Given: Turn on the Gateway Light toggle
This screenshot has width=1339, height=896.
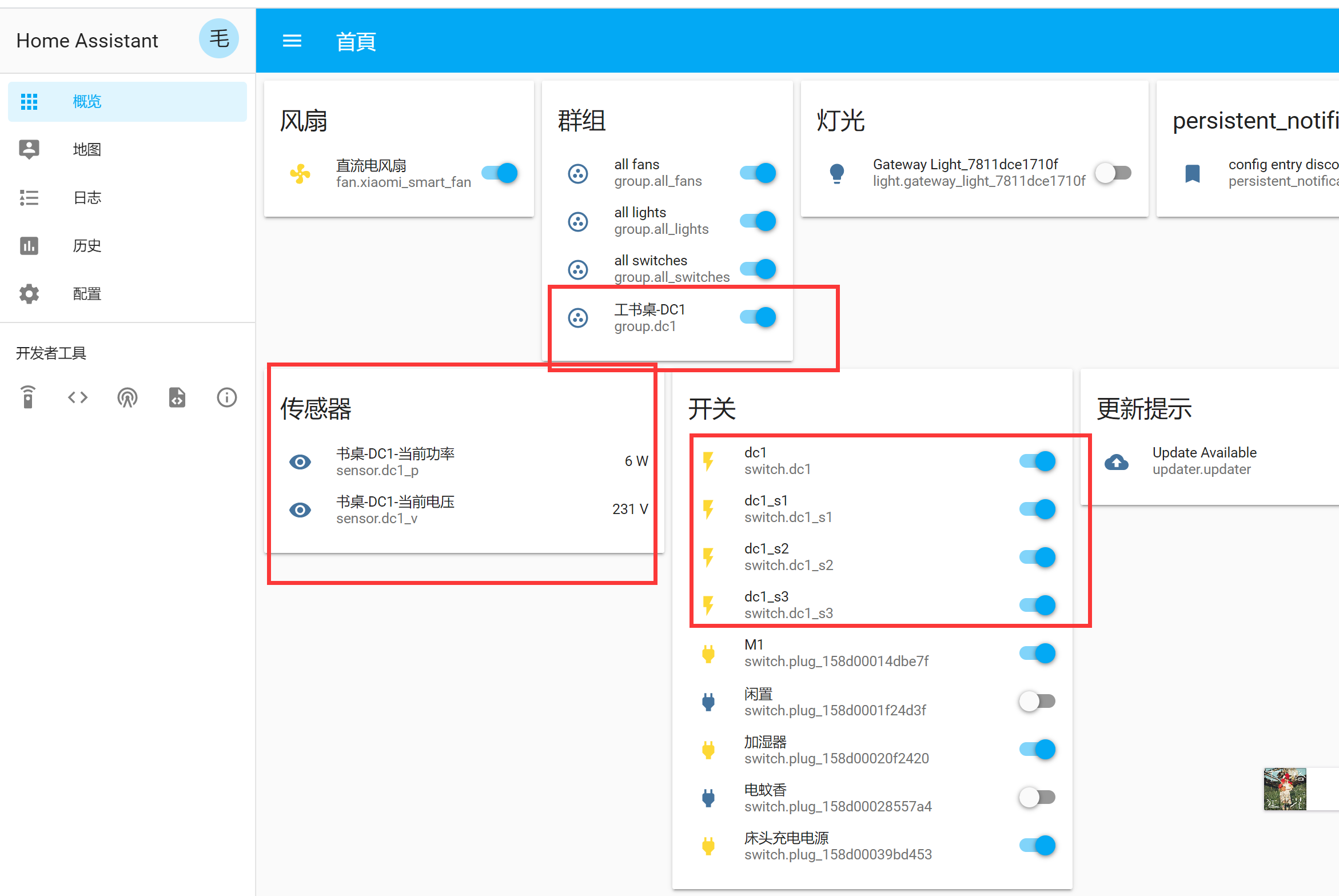Looking at the screenshot, I should (1113, 173).
